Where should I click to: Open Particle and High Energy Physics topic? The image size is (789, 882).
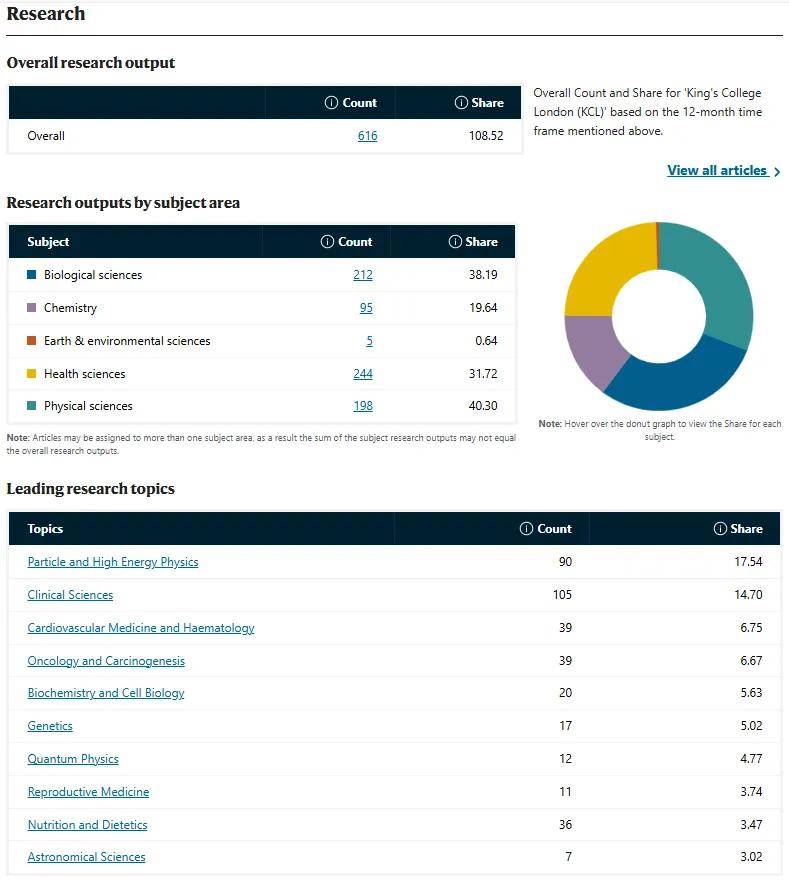coord(113,562)
